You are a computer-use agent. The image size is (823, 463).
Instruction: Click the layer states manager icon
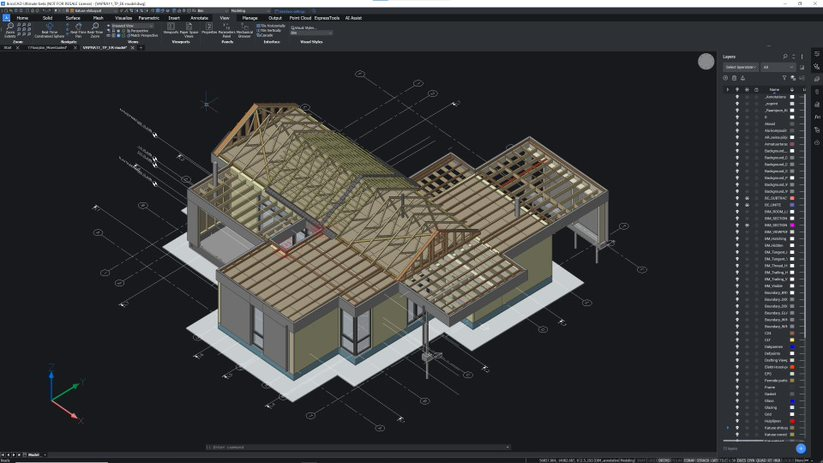tap(802, 67)
